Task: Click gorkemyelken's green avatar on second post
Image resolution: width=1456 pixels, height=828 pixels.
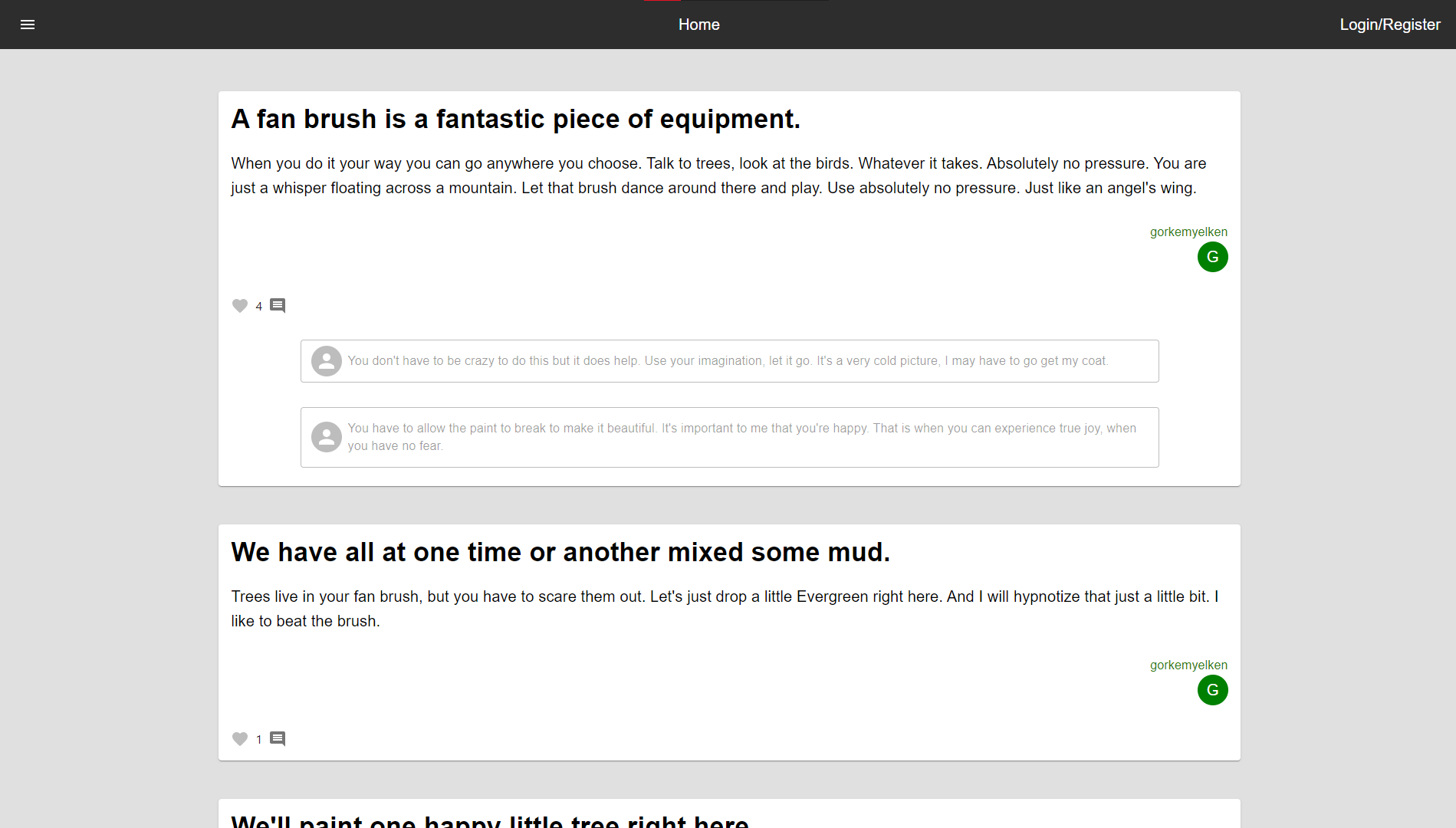Action: point(1212,690)
